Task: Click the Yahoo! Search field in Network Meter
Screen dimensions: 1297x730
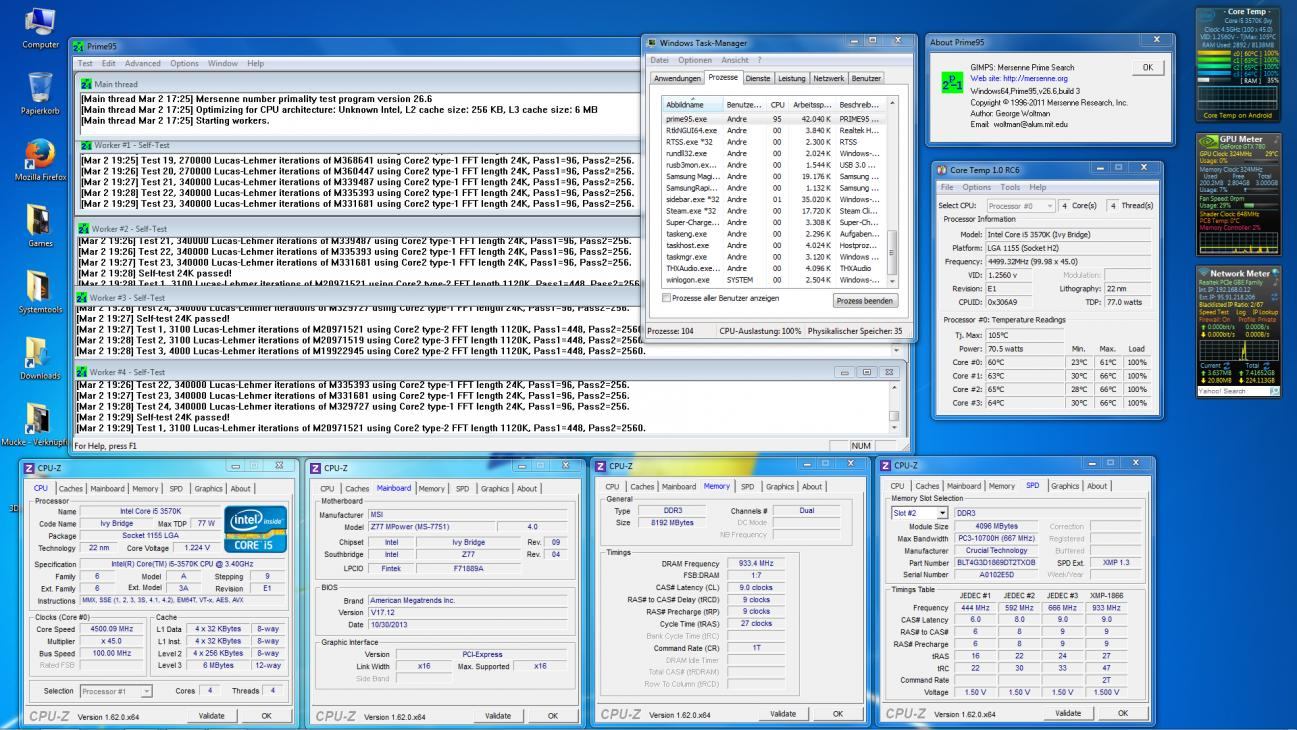Action: pyautogui.click(x=1233, y=391)
